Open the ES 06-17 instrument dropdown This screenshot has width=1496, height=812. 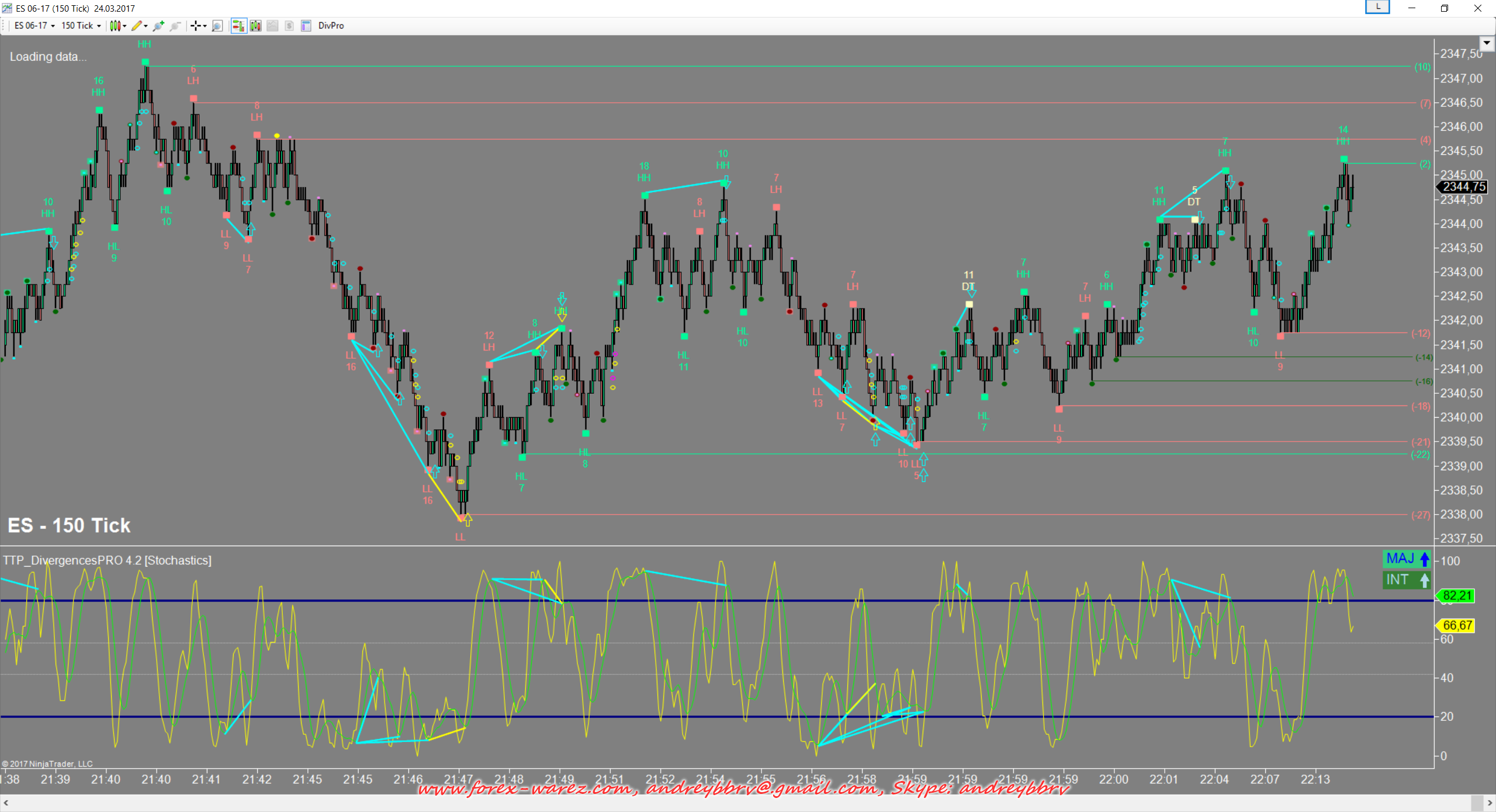click(x=34, y=26)
